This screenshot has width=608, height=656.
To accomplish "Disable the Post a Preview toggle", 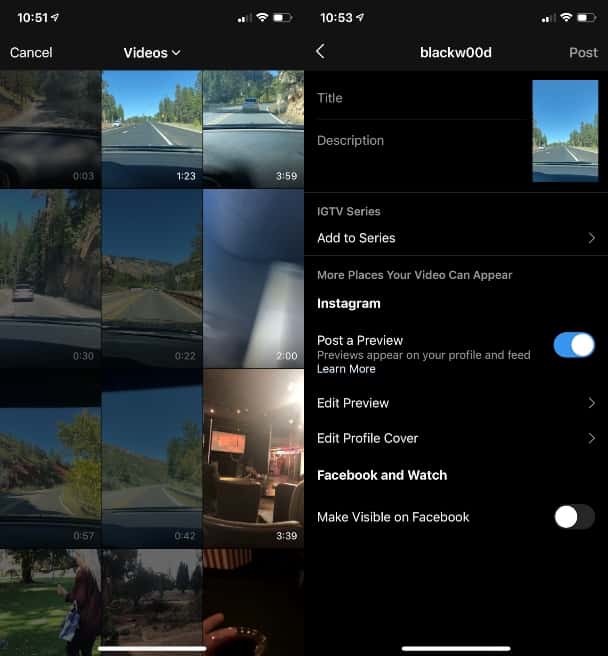I will pos(574,346).
